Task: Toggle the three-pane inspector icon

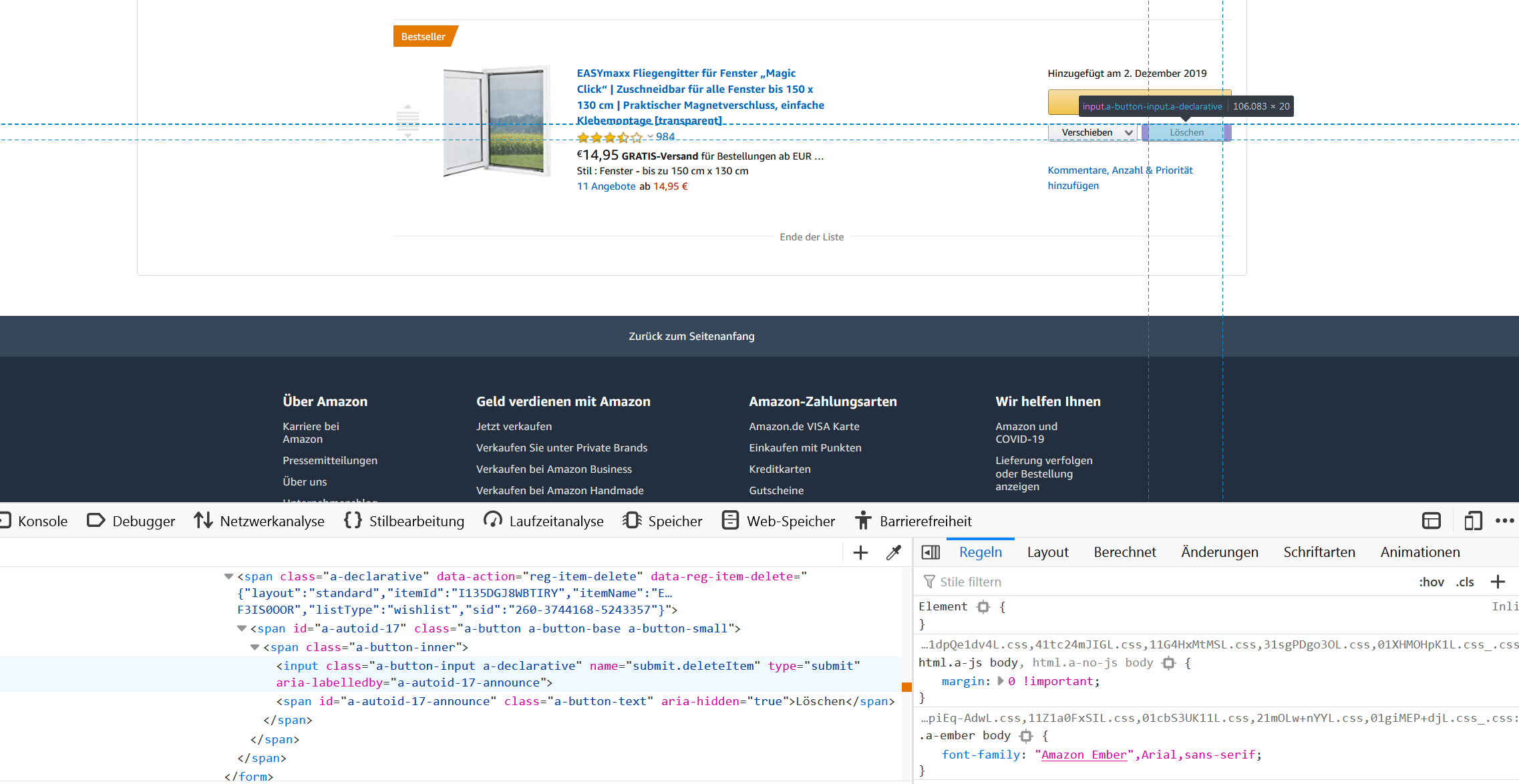Action: (x=931, y=552)
